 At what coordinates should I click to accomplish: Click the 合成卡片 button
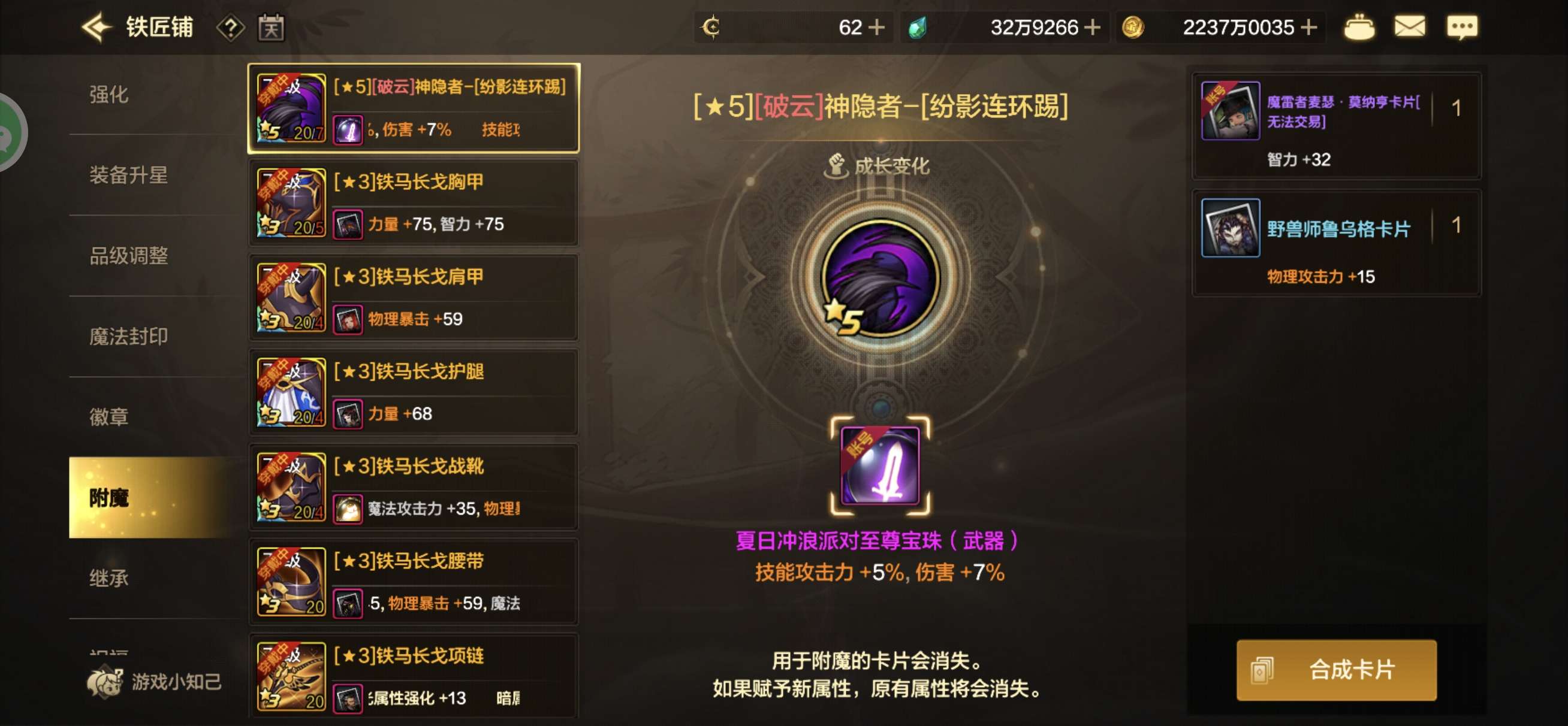[x=1336, y=670]
